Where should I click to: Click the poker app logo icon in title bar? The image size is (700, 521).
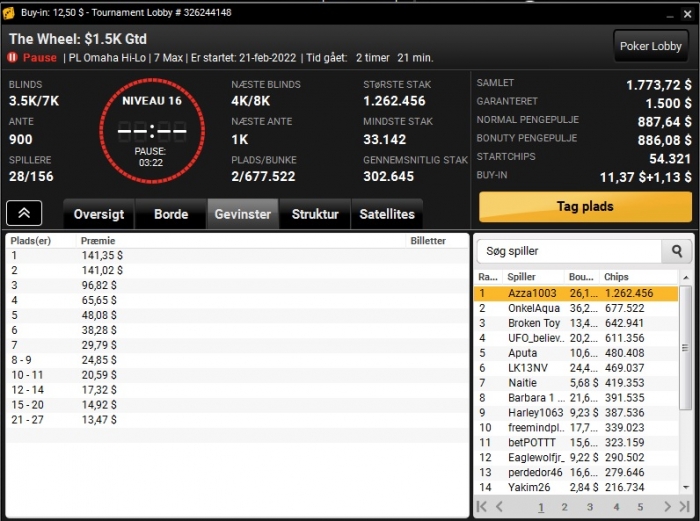tap(8, 13)
